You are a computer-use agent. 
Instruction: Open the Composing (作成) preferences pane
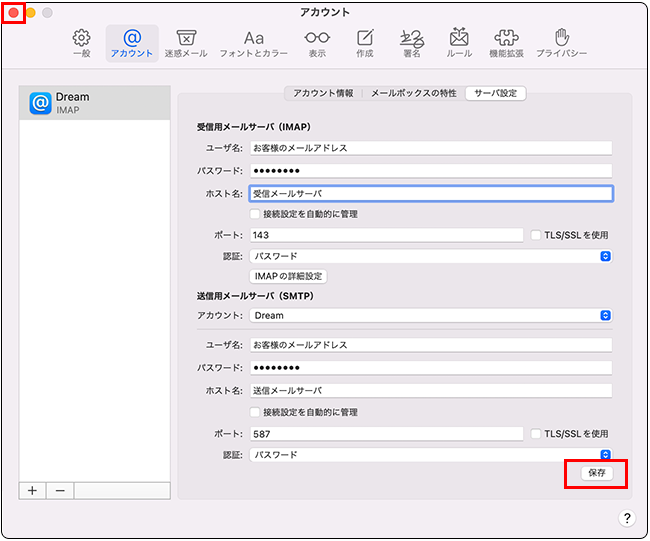(x=364, y=43)
